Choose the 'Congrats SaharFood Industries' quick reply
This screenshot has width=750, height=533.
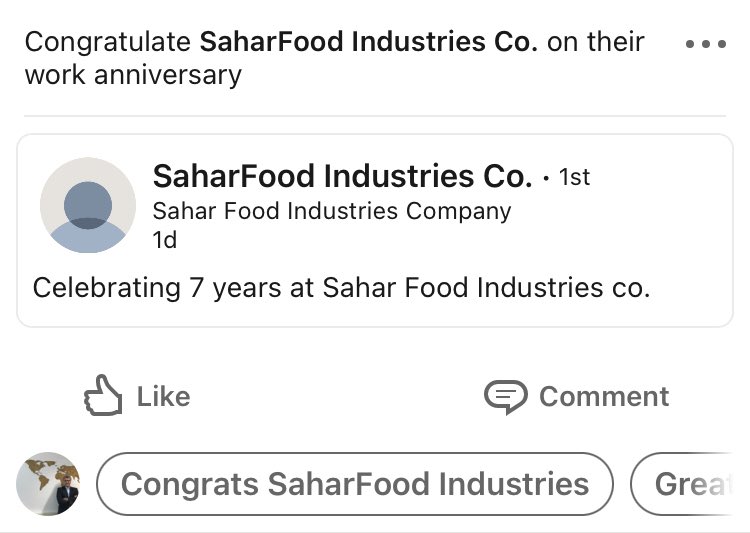(355, 484)
